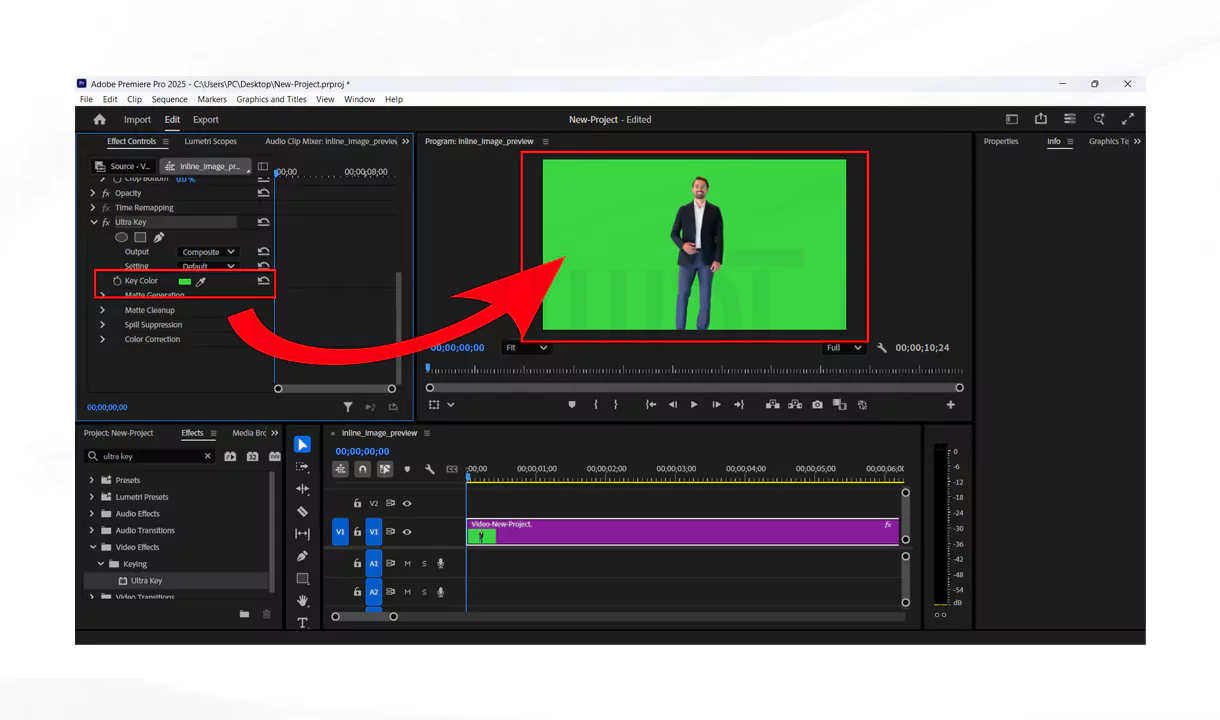Toggle Ultra Key fx on/off
This screenshot has height=720, width=1220.
[106, 222]
